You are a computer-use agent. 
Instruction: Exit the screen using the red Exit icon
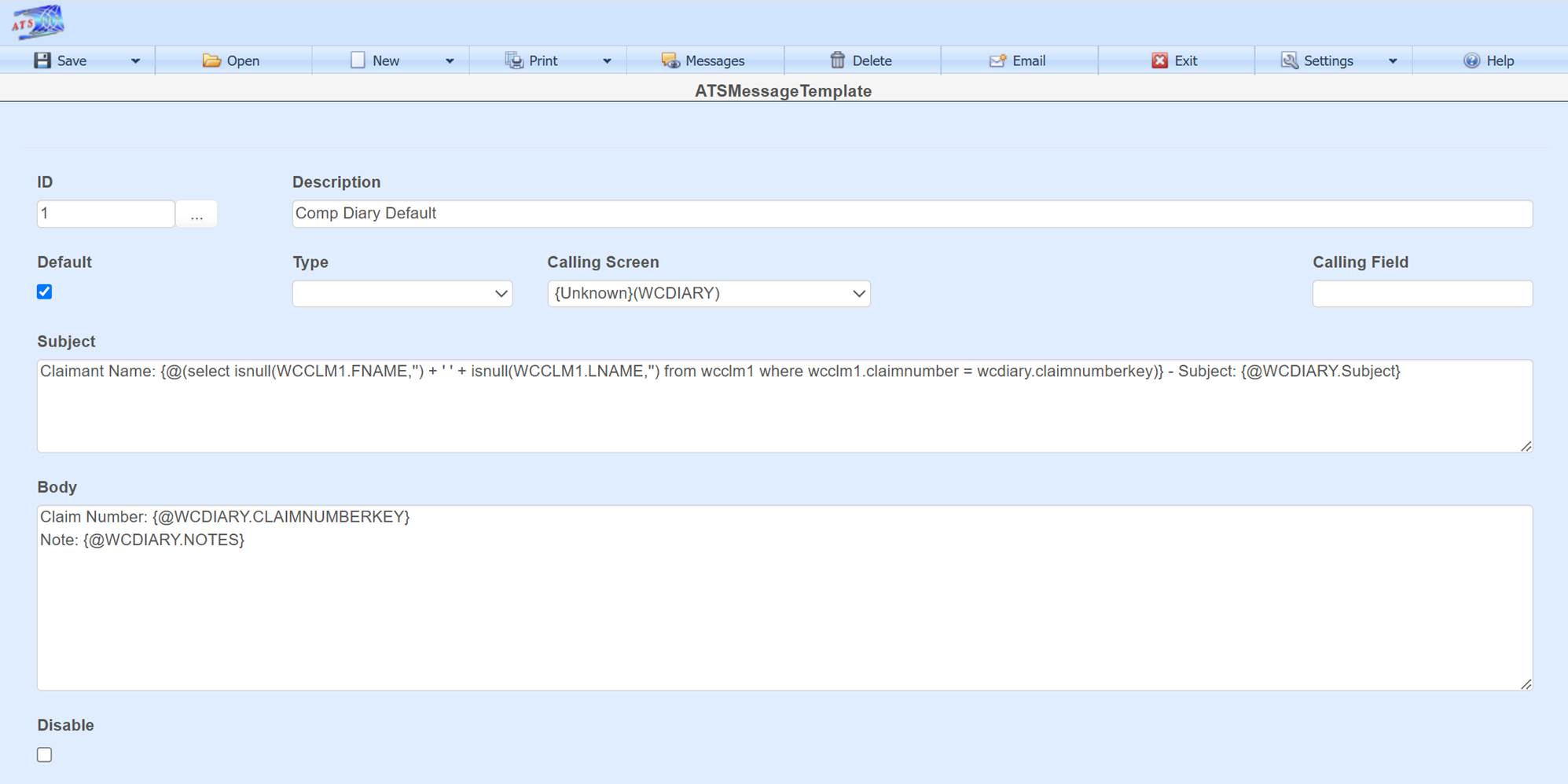[1161, 60]
